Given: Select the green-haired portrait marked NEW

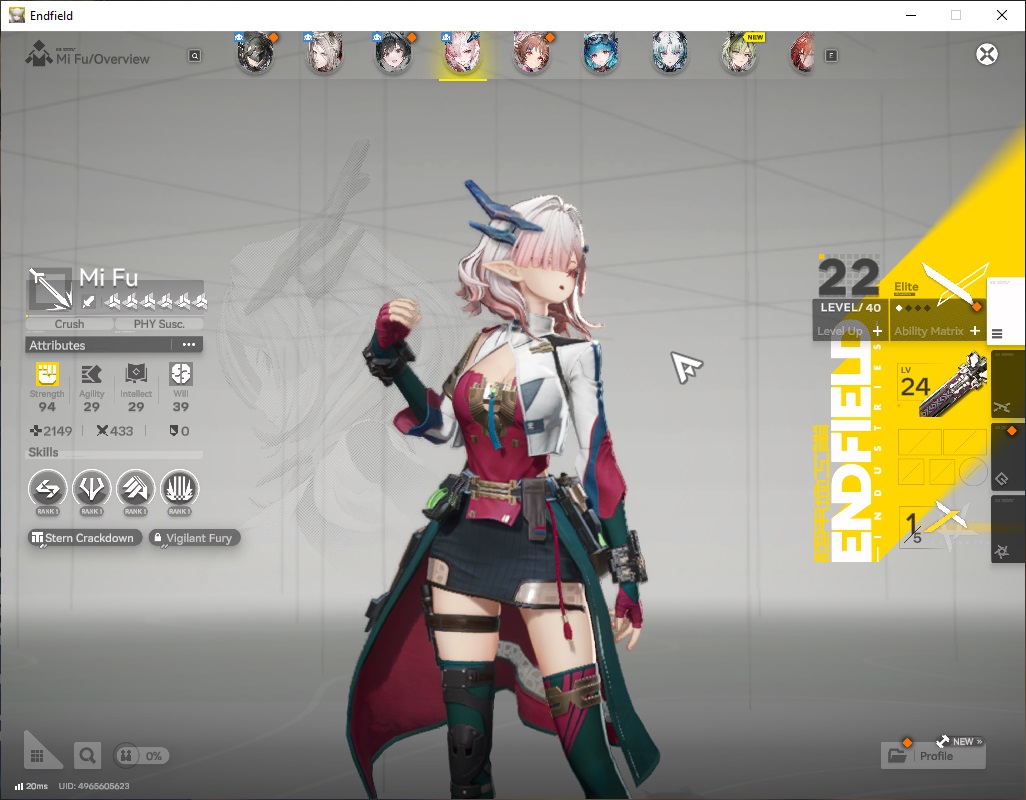Looking at the screenshot, I should (739, 52).
